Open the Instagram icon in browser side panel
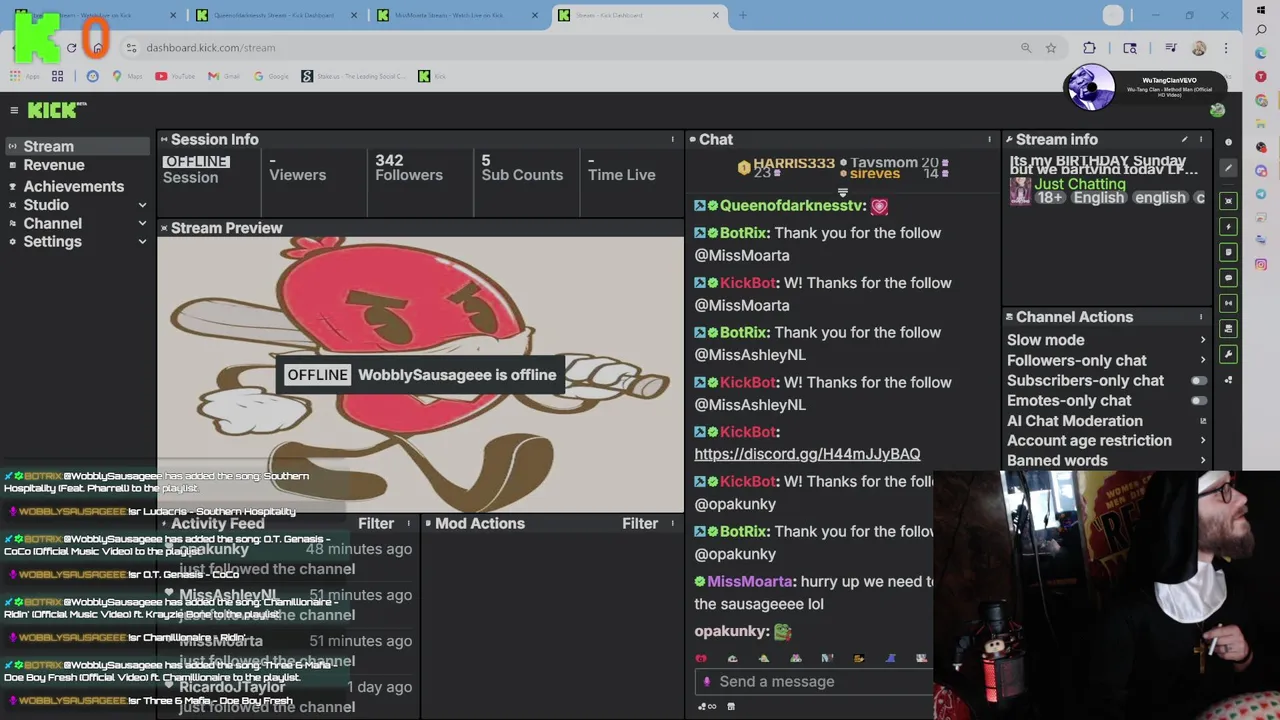 tap(1261, 264)
